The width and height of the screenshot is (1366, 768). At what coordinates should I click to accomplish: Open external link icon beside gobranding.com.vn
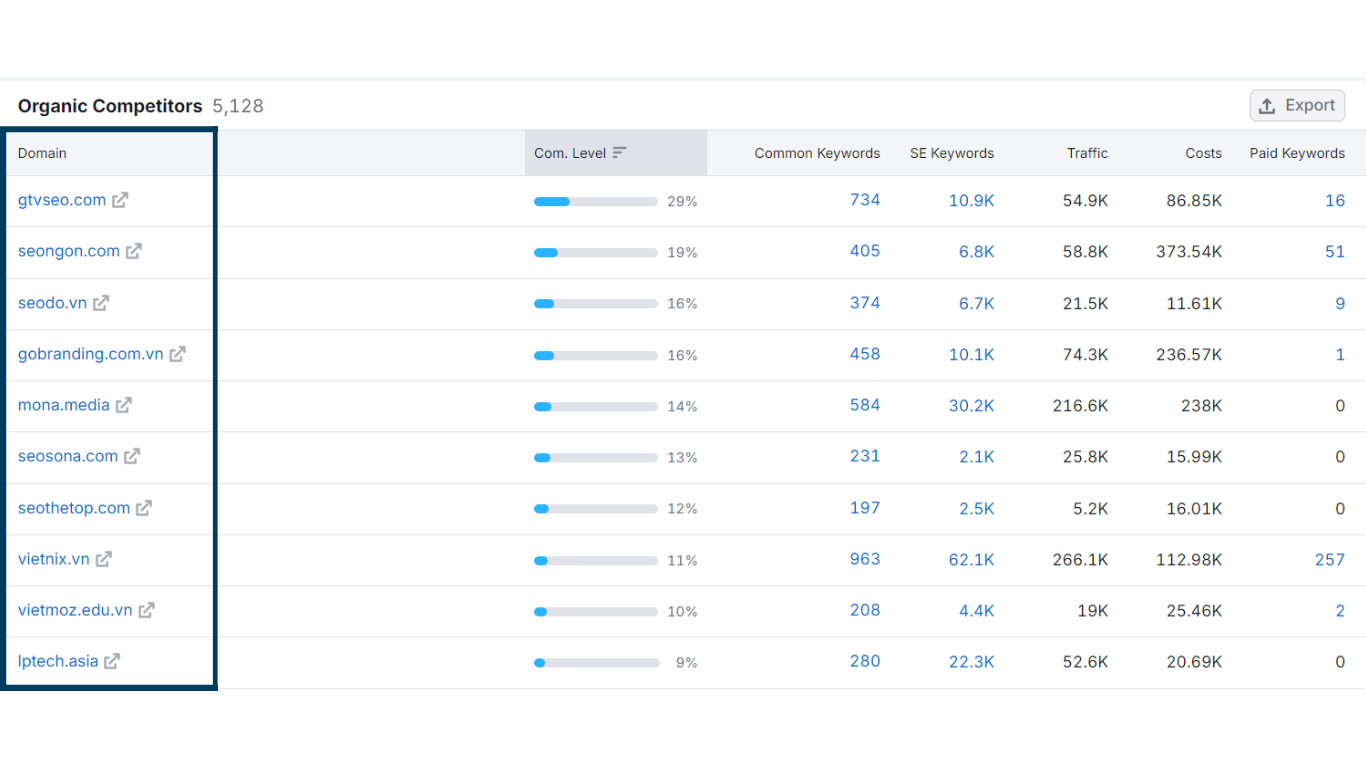[x=177, y=354]
